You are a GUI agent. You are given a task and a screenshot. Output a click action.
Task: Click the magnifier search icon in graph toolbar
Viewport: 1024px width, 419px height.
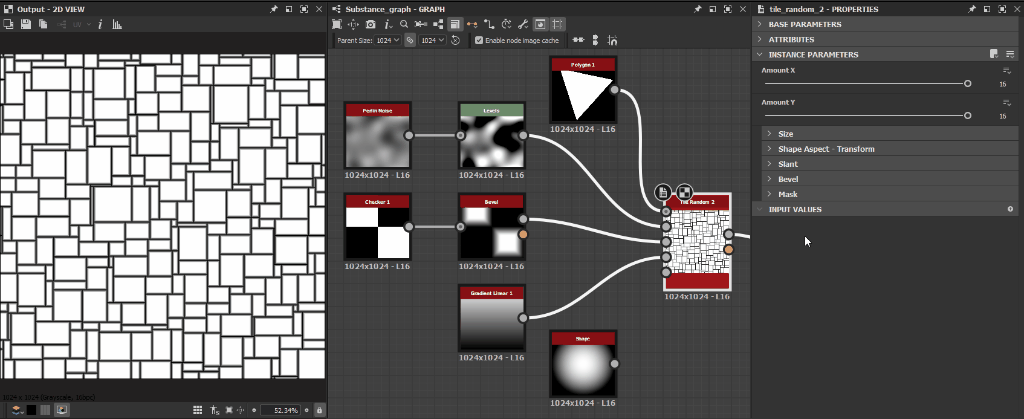404,24
